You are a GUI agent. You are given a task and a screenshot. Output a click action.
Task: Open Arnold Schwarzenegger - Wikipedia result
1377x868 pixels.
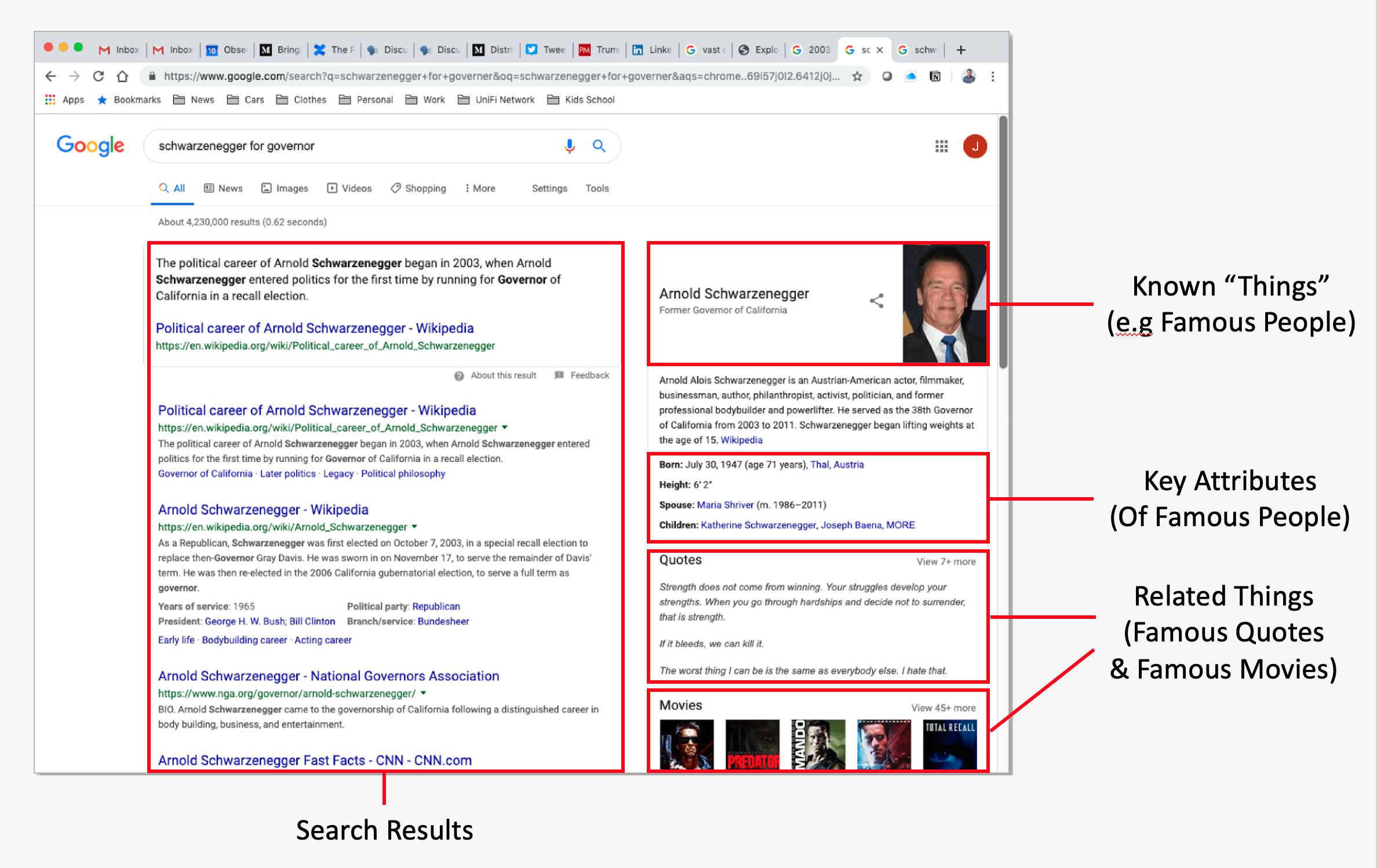tap(263, 509)
